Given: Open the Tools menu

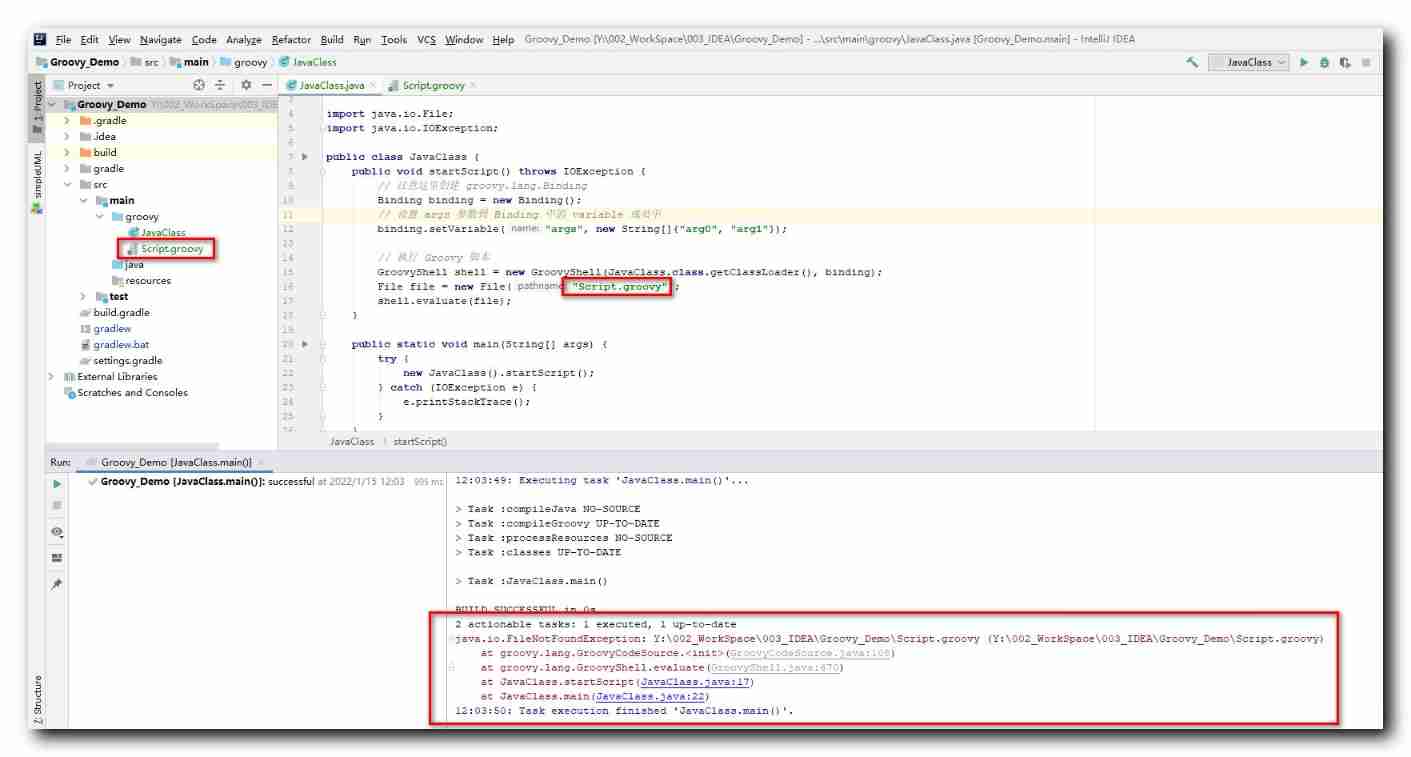Looking at the screenshot, I should tap(394, 39).
